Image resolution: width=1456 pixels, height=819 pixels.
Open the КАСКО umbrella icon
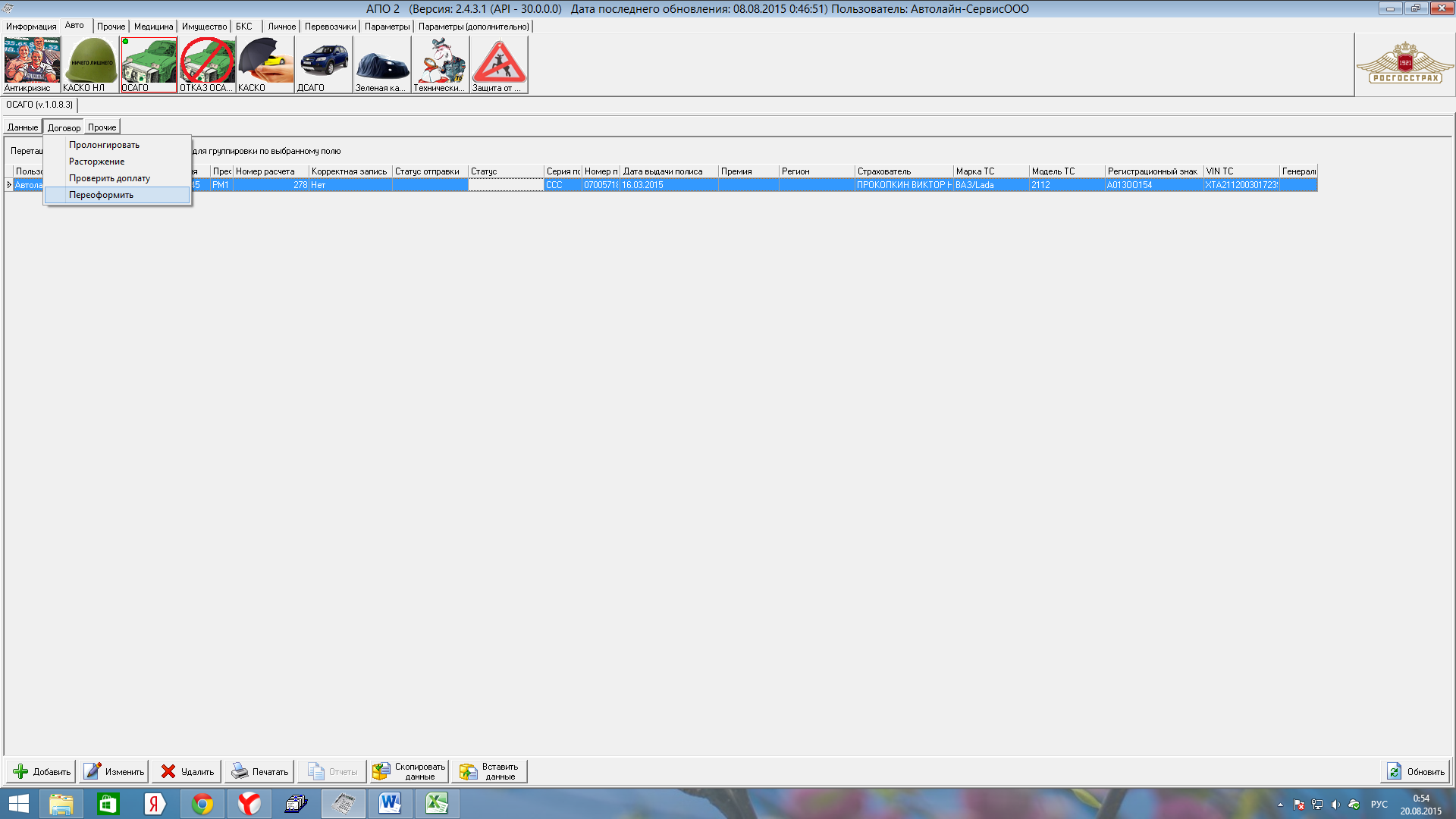(x=265, y=64)
